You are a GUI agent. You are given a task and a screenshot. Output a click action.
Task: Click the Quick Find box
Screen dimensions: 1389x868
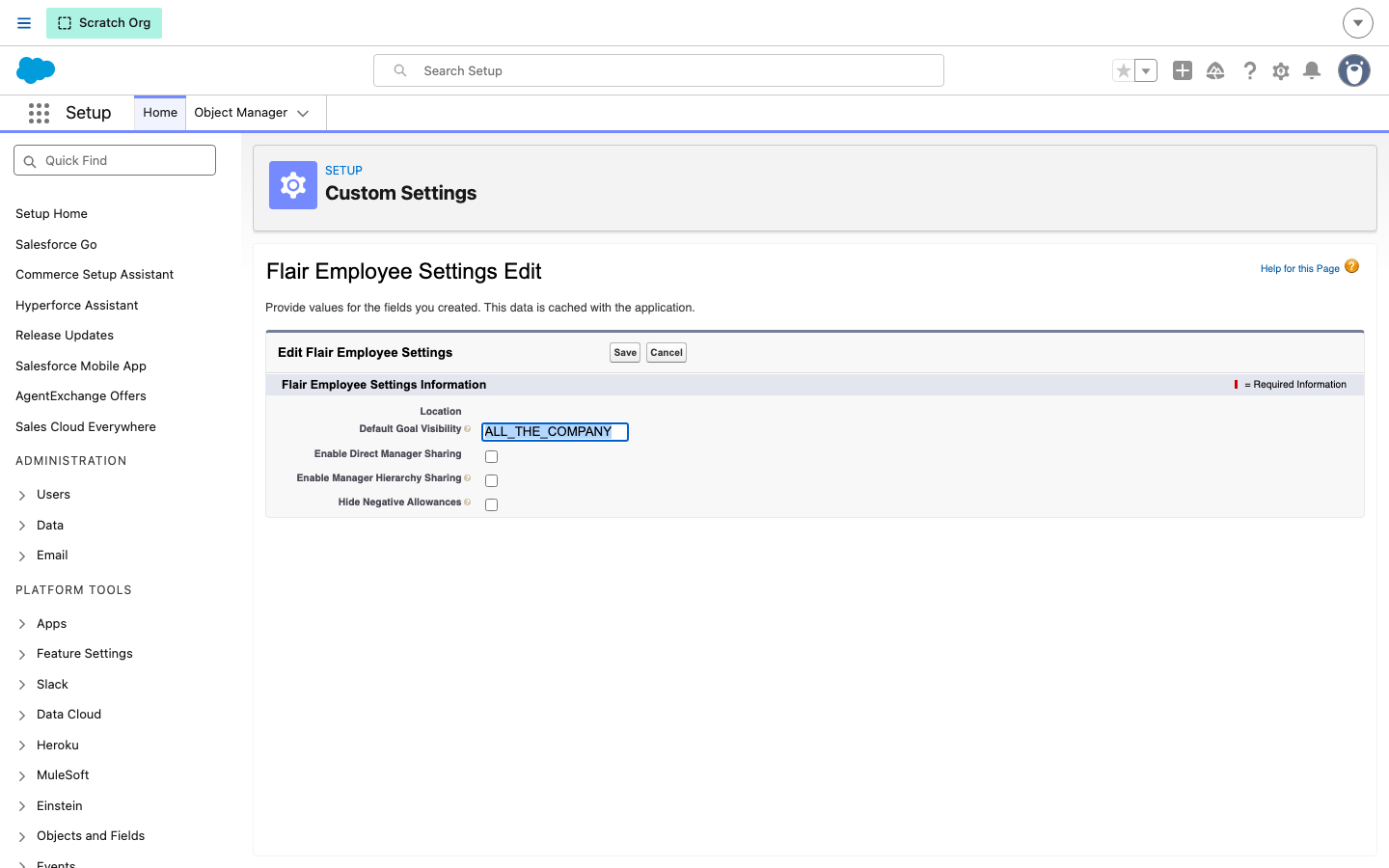point(115,160)
